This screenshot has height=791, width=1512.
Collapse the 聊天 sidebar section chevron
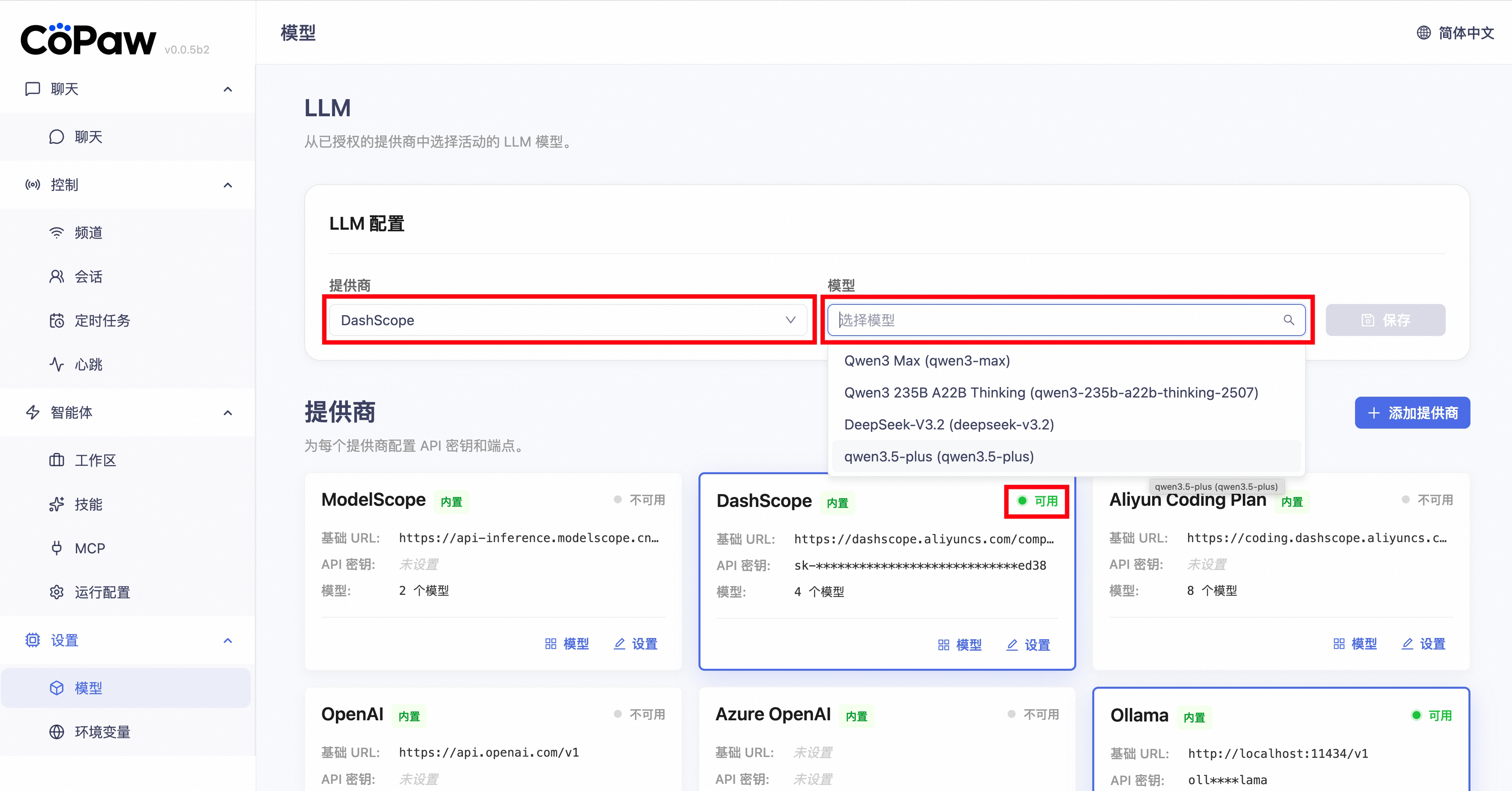pos(228,89)
